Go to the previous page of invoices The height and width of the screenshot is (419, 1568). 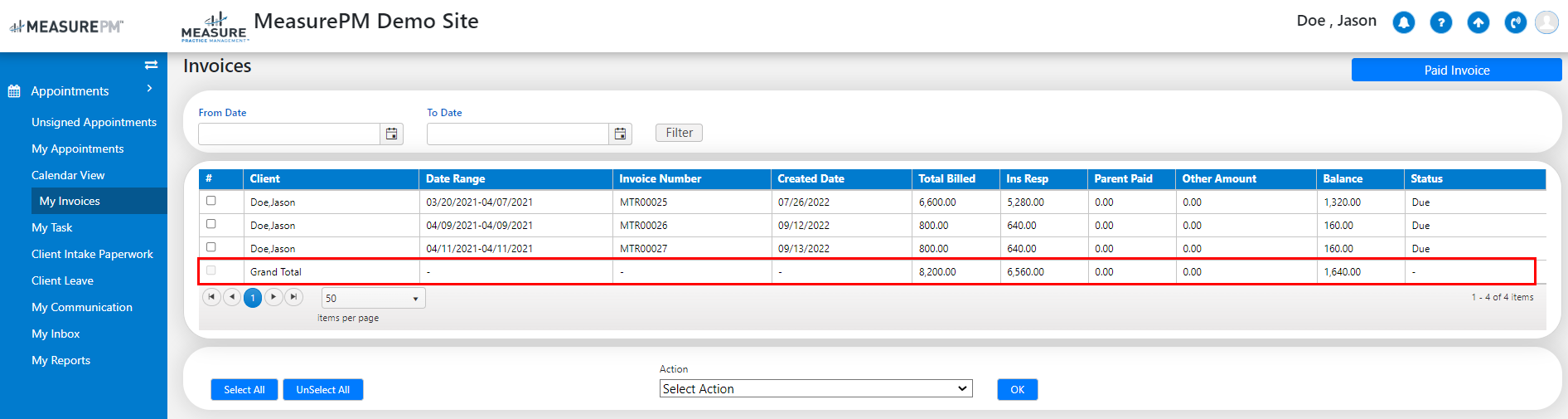coord(232,297)
